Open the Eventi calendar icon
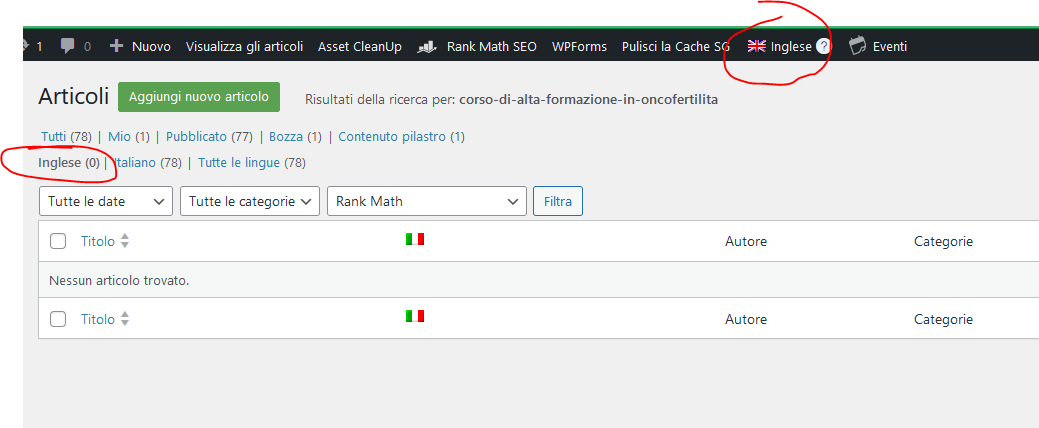This screenshot has height=428, width=1039. click(858, 46)
